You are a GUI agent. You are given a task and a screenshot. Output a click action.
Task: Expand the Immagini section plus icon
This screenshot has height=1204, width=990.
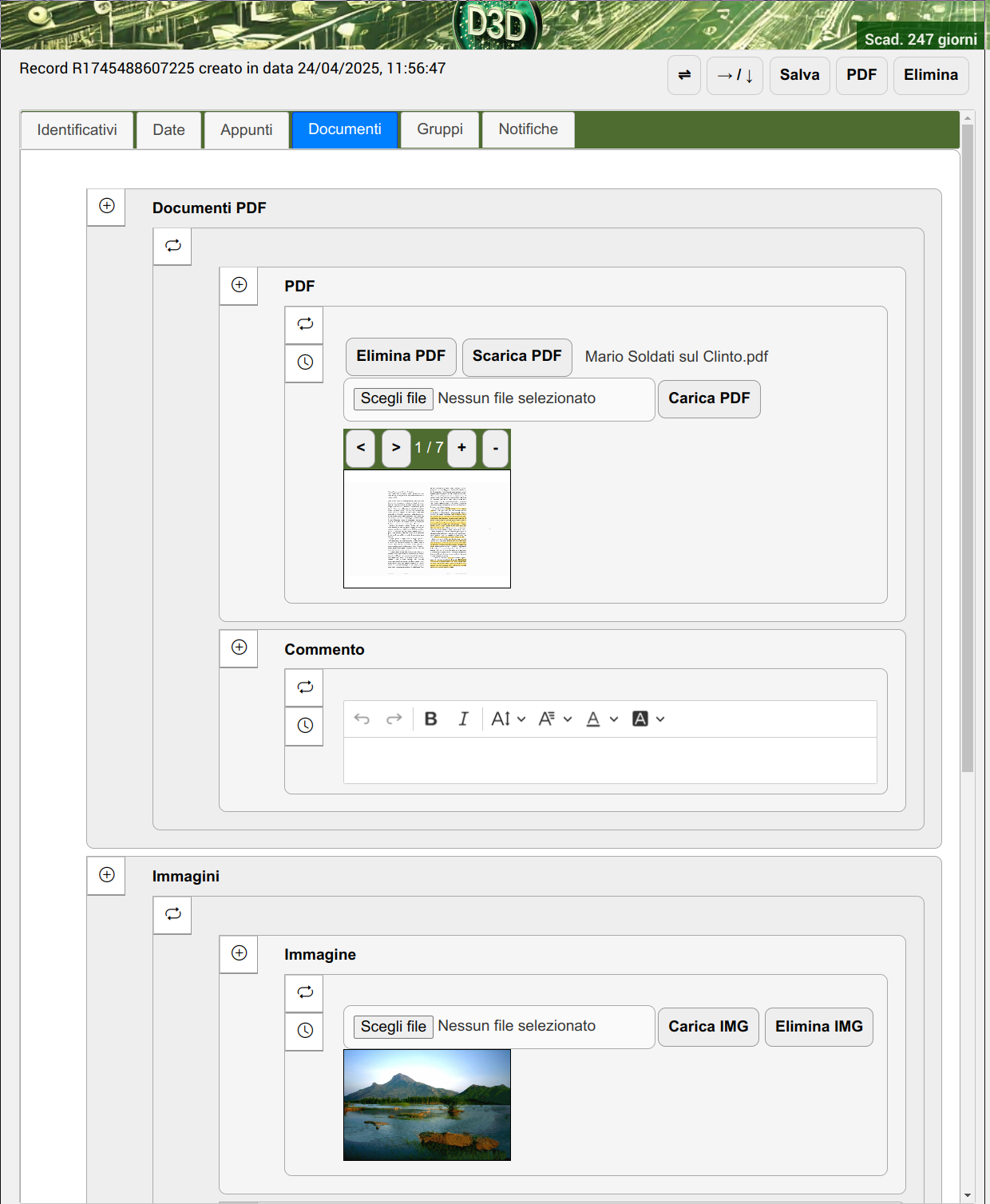106,875
